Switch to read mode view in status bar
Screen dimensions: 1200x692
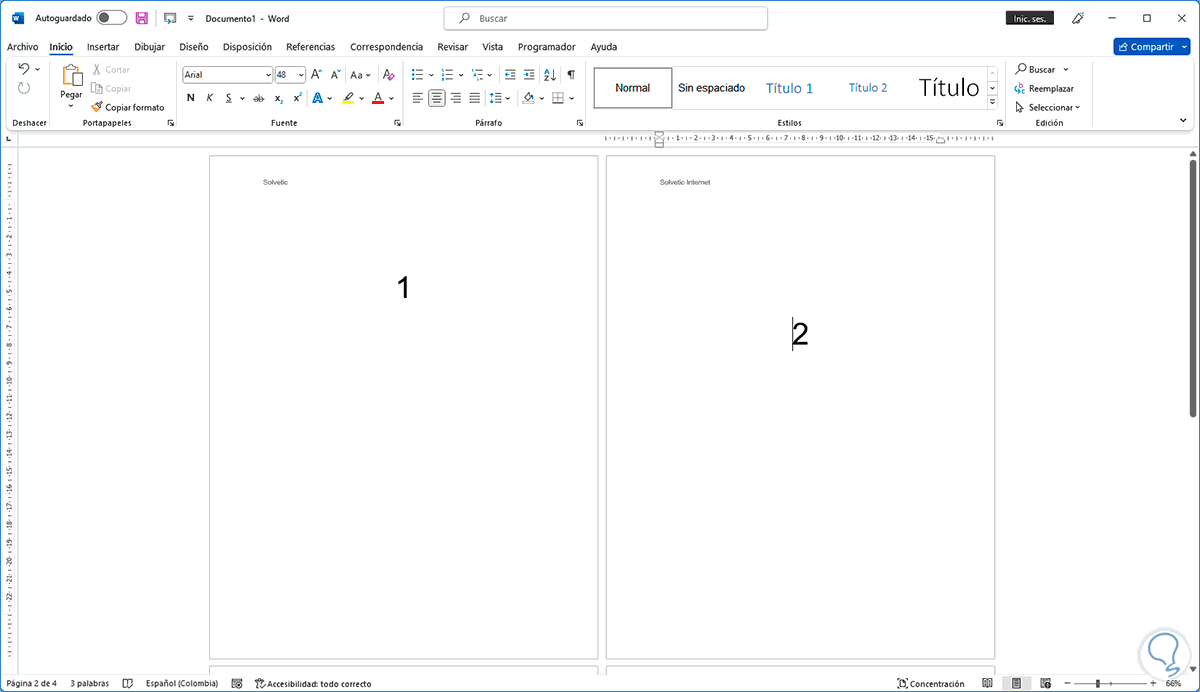click(x=987, y=684)
